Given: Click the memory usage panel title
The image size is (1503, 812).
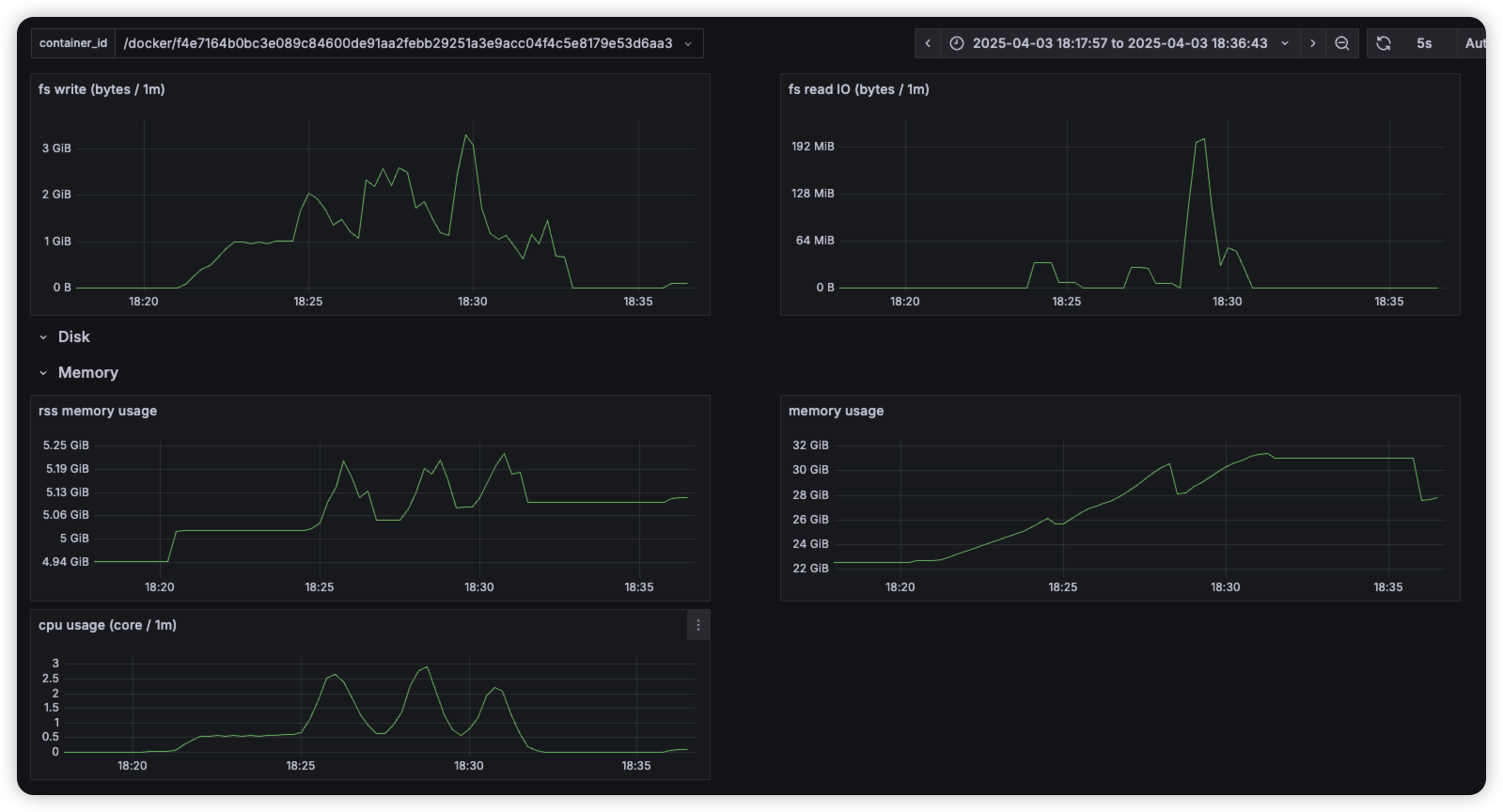Looking at the screenshot, I should coord(836,411).
